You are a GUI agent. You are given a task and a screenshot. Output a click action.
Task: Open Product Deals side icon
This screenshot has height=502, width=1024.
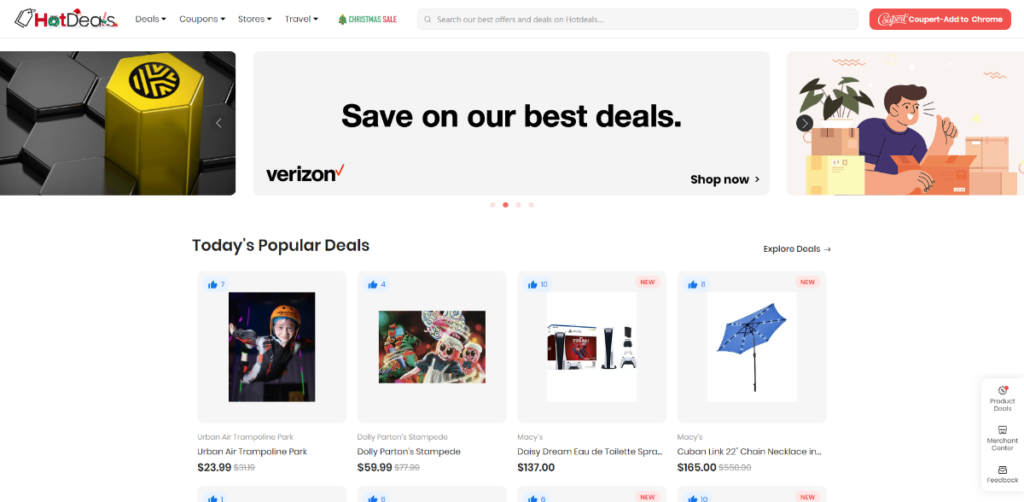click(1002, 398)
